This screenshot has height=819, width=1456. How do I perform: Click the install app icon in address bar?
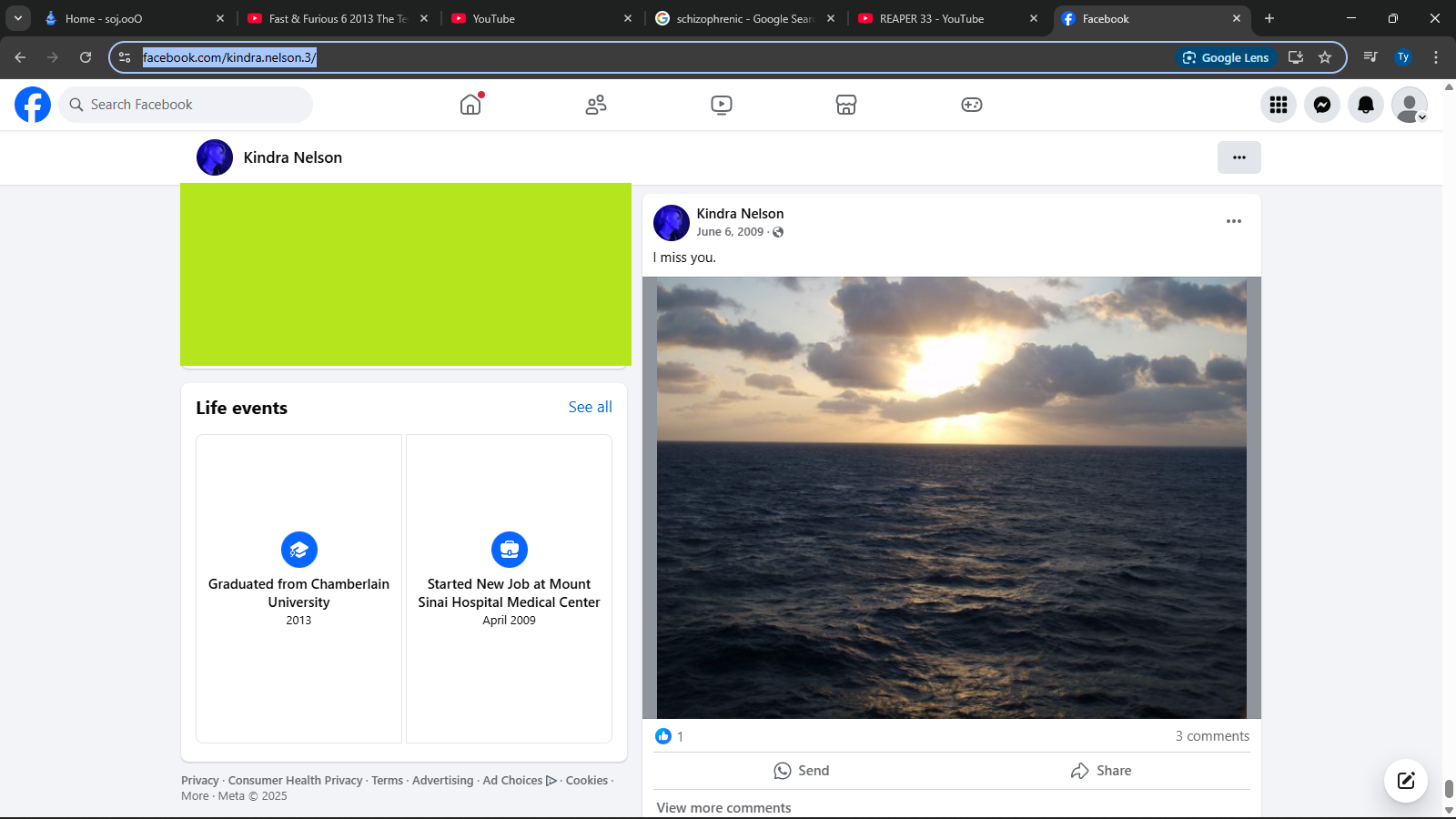(x=1296, y=57)
